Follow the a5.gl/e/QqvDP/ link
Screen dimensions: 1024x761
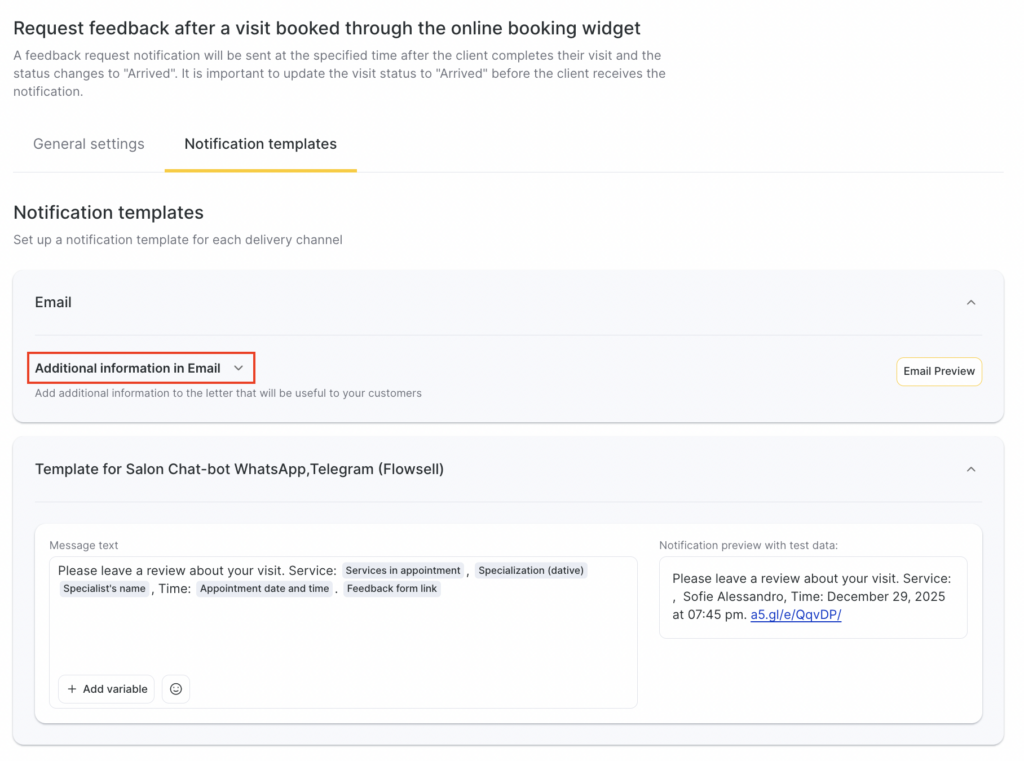point(796,615)
